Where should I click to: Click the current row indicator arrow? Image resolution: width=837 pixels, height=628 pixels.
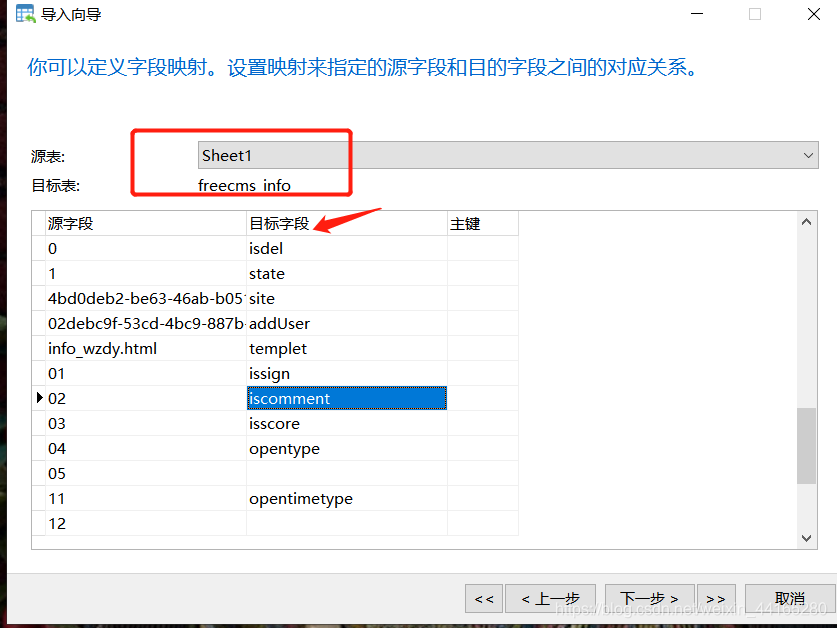(39, 398)
